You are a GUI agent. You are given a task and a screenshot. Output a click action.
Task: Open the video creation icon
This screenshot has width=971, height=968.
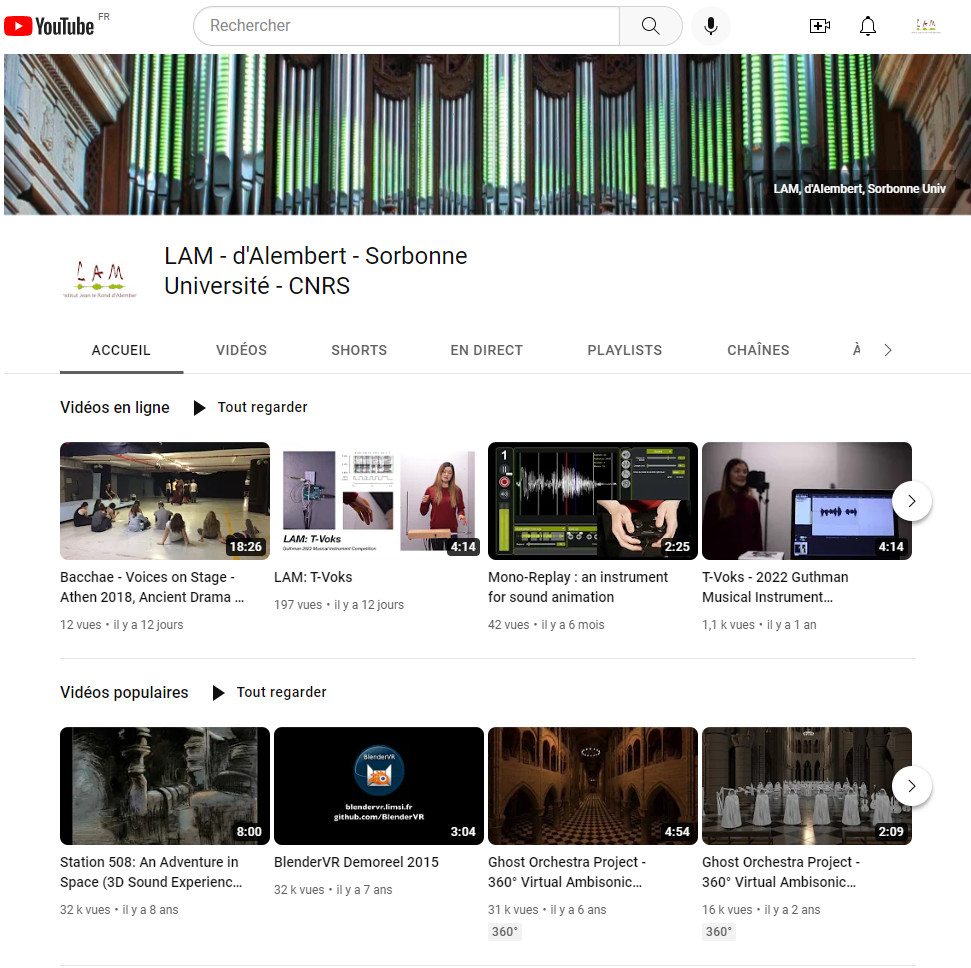(x=820, y=26)
